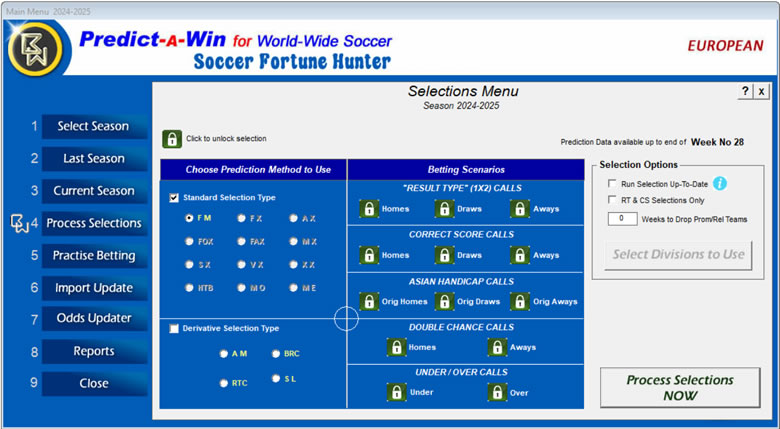This screenshot has height=429, width=780.
Task: Select the SL derivative radio option
Action: [276, 379]
